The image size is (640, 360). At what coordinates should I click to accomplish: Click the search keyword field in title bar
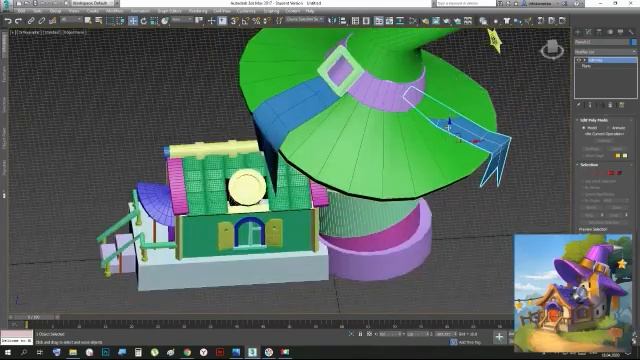tap(465, 3)
